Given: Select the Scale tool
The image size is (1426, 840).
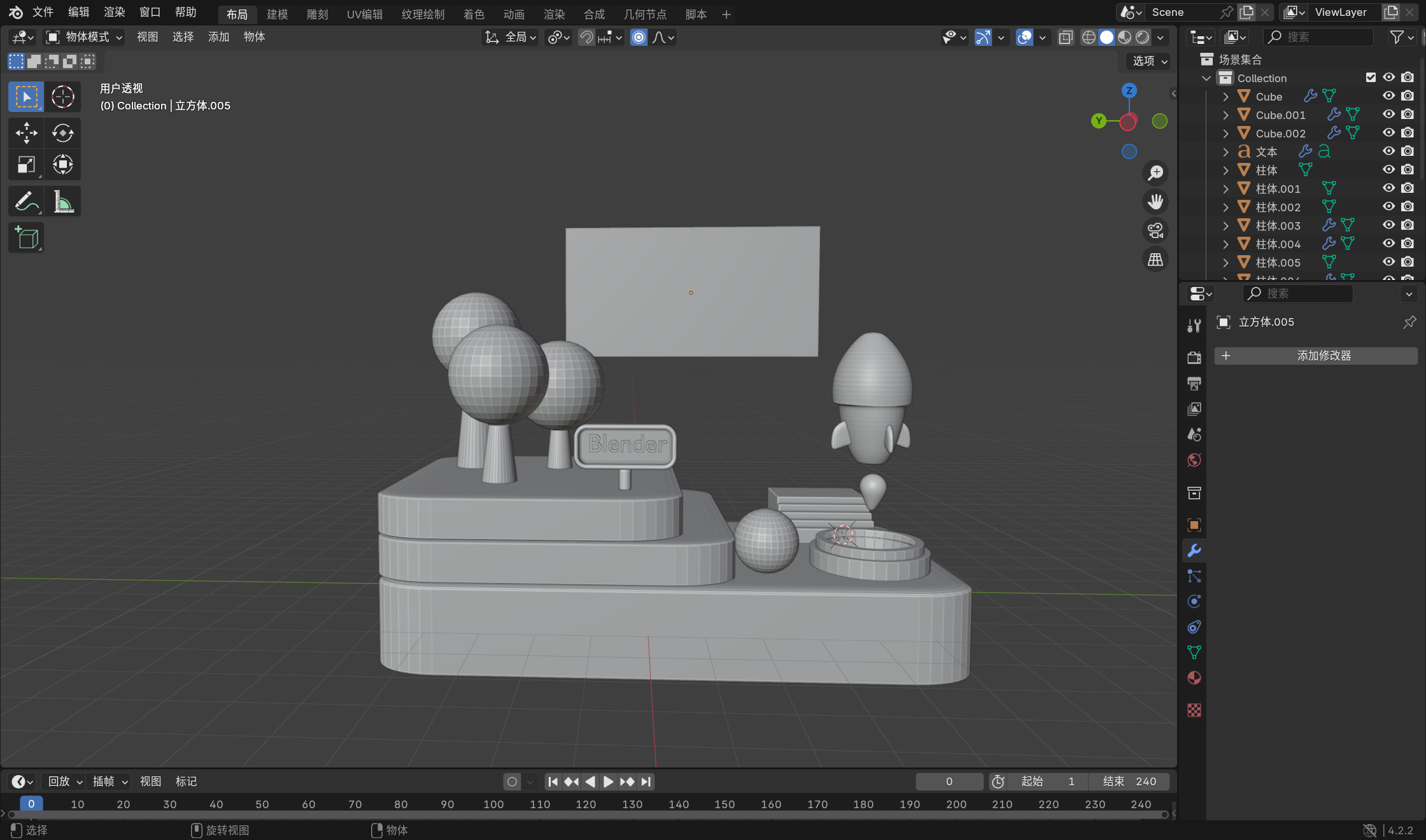Looking at the screenshot, I should (x=26, y=165).
